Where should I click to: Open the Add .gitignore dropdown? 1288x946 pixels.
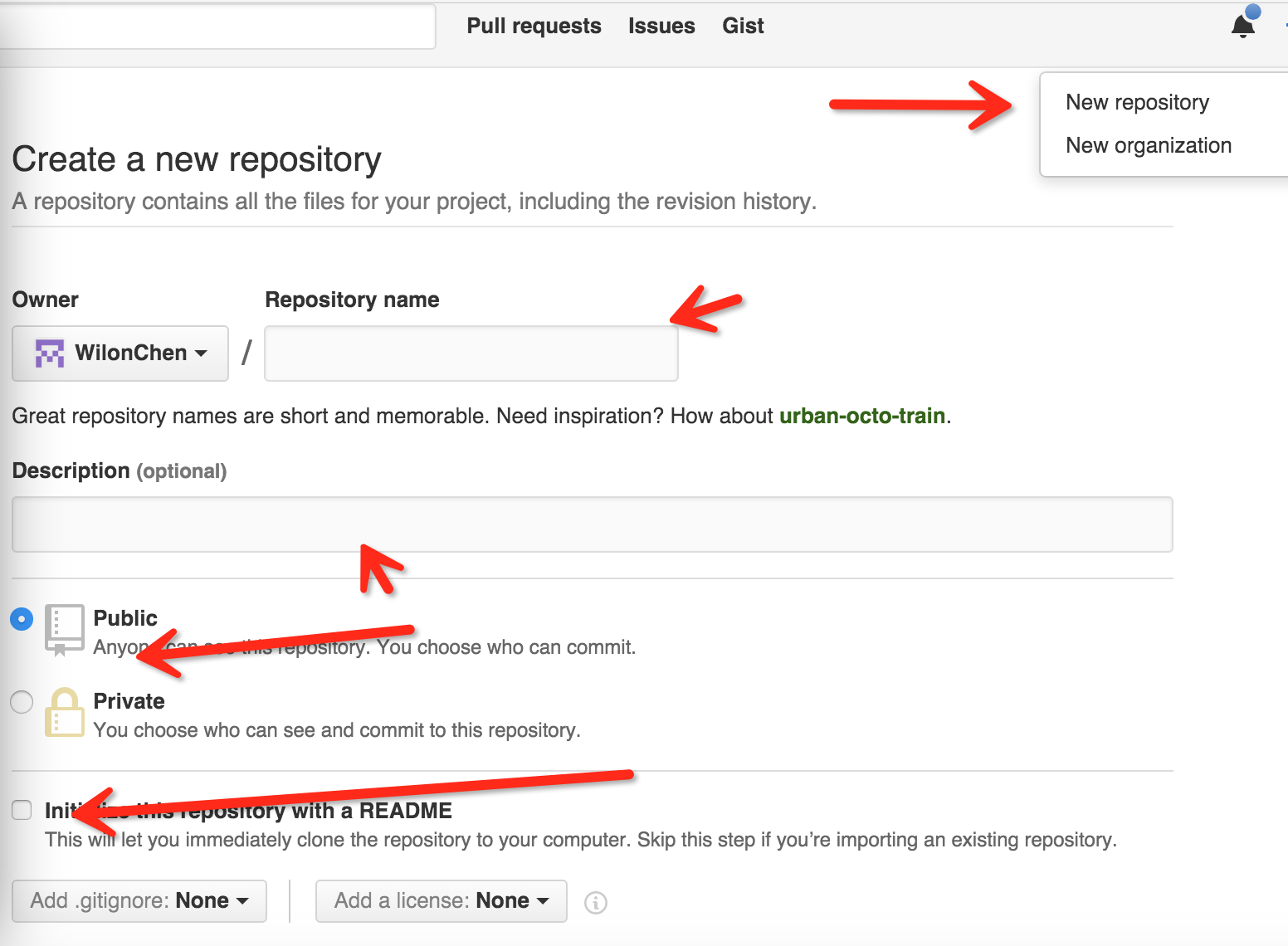[139, 901]
